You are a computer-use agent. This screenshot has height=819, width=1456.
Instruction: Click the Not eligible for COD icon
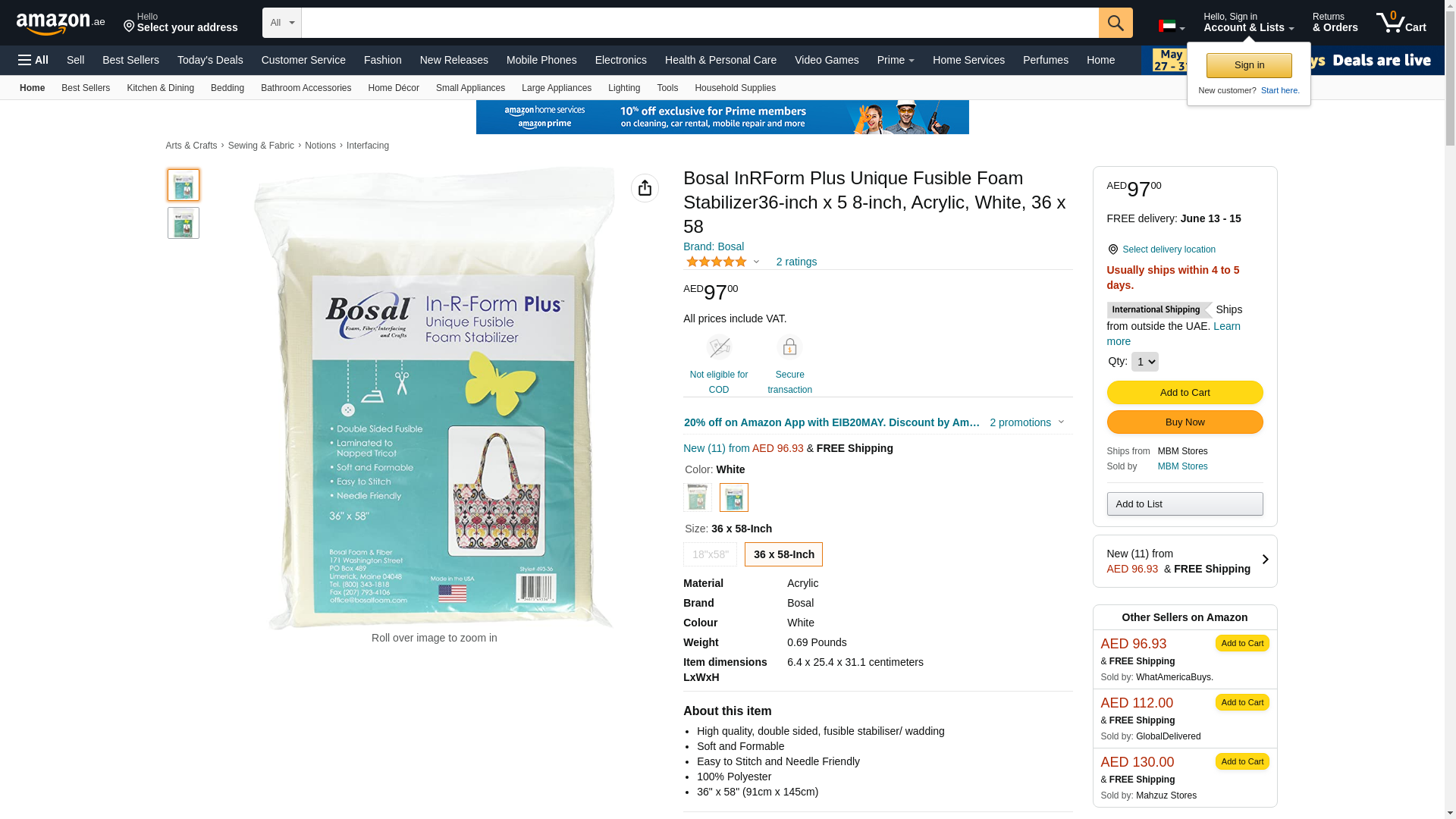coord(719,347)
